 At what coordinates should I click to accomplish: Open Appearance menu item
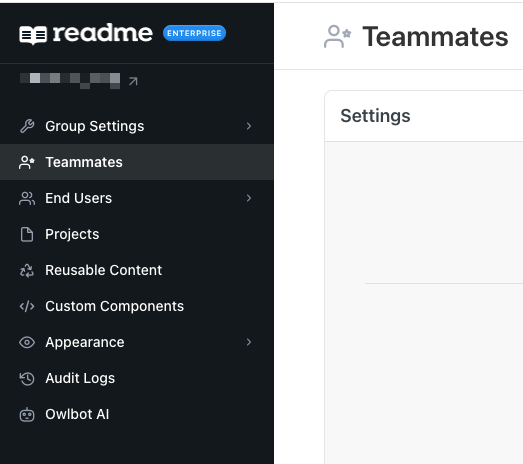137,342
